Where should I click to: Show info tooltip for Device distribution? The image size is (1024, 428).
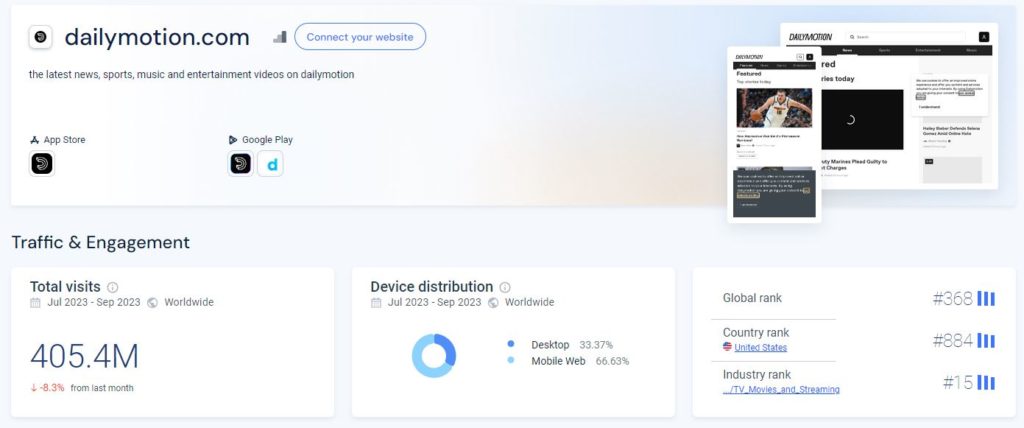coord(505,287)
